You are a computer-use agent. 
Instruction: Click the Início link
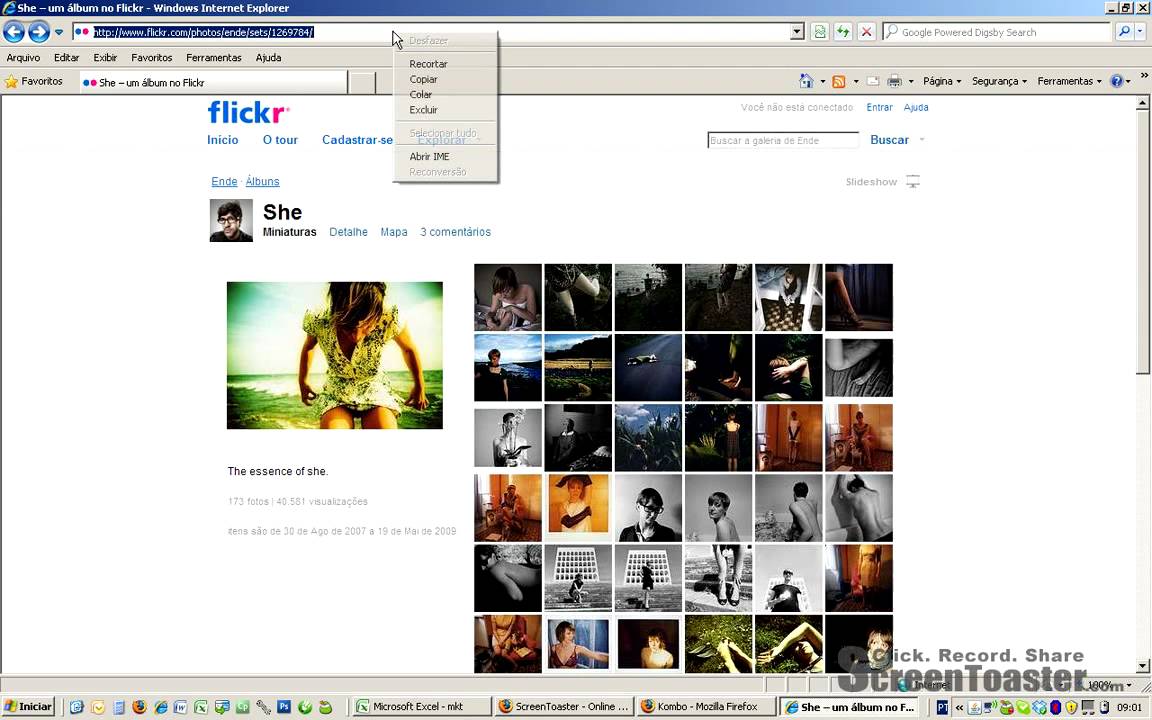[223, 140]
